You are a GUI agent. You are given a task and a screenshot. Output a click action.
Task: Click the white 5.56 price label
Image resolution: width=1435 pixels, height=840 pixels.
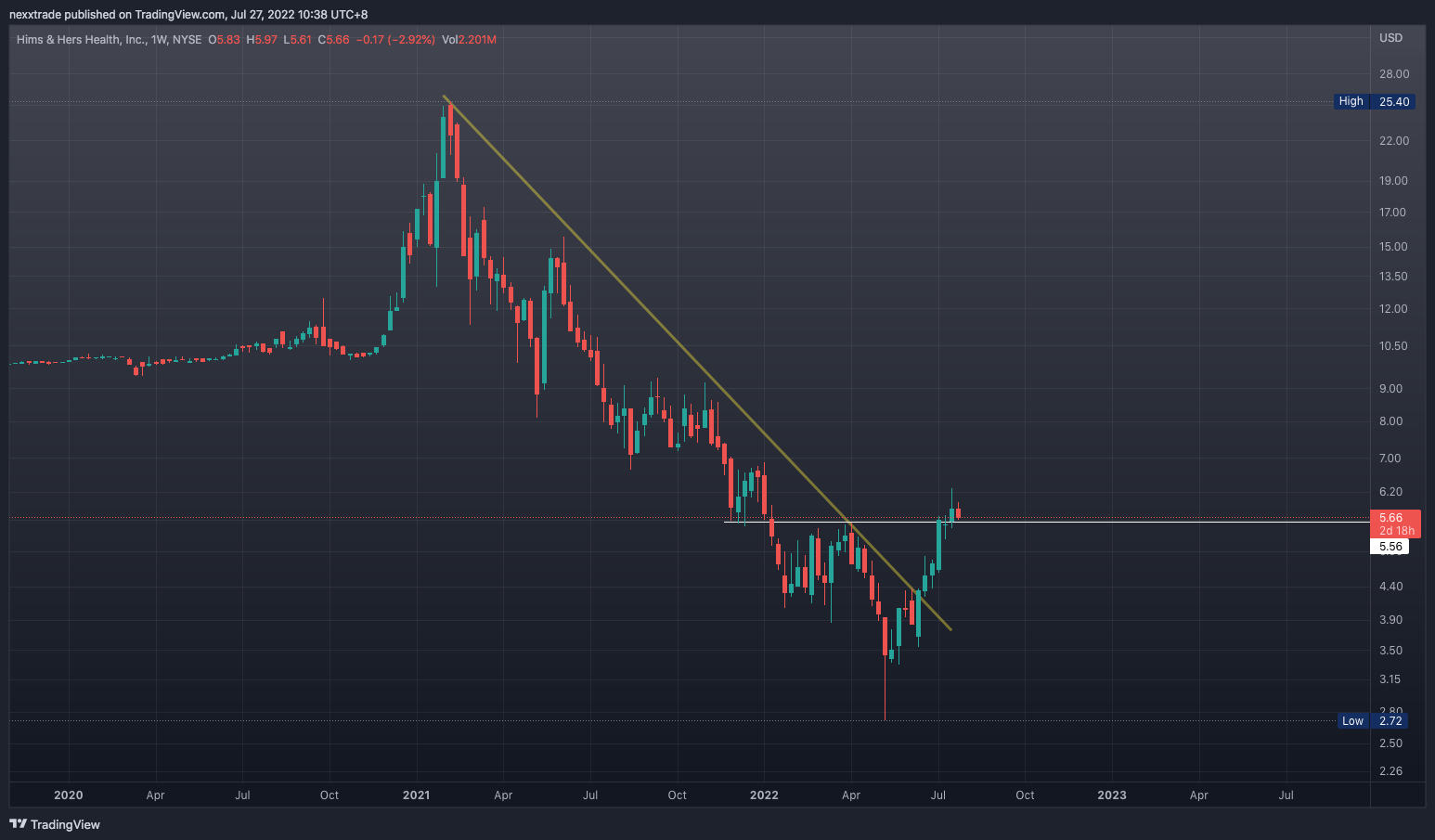(x=1390, y=547)
